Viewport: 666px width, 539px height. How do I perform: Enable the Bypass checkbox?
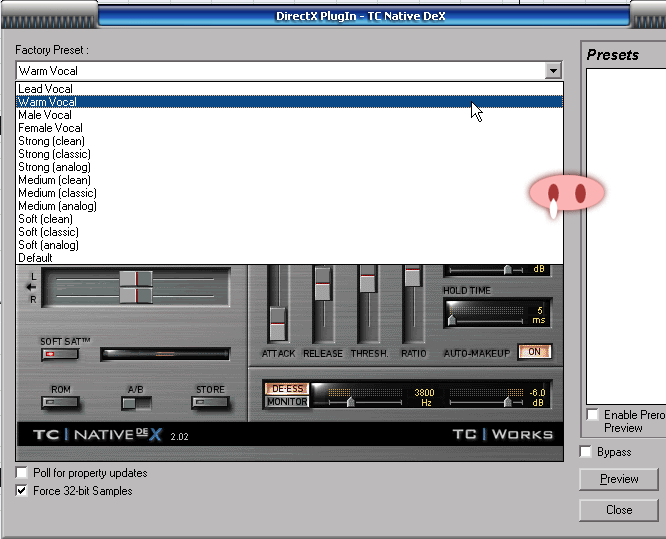(x=585, y=451)
